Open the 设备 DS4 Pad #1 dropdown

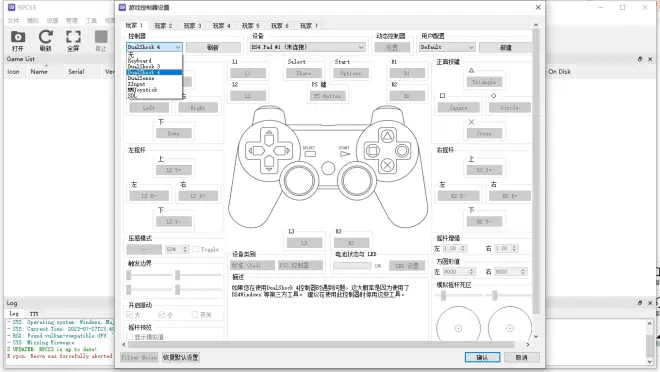[x=307, y=47]
